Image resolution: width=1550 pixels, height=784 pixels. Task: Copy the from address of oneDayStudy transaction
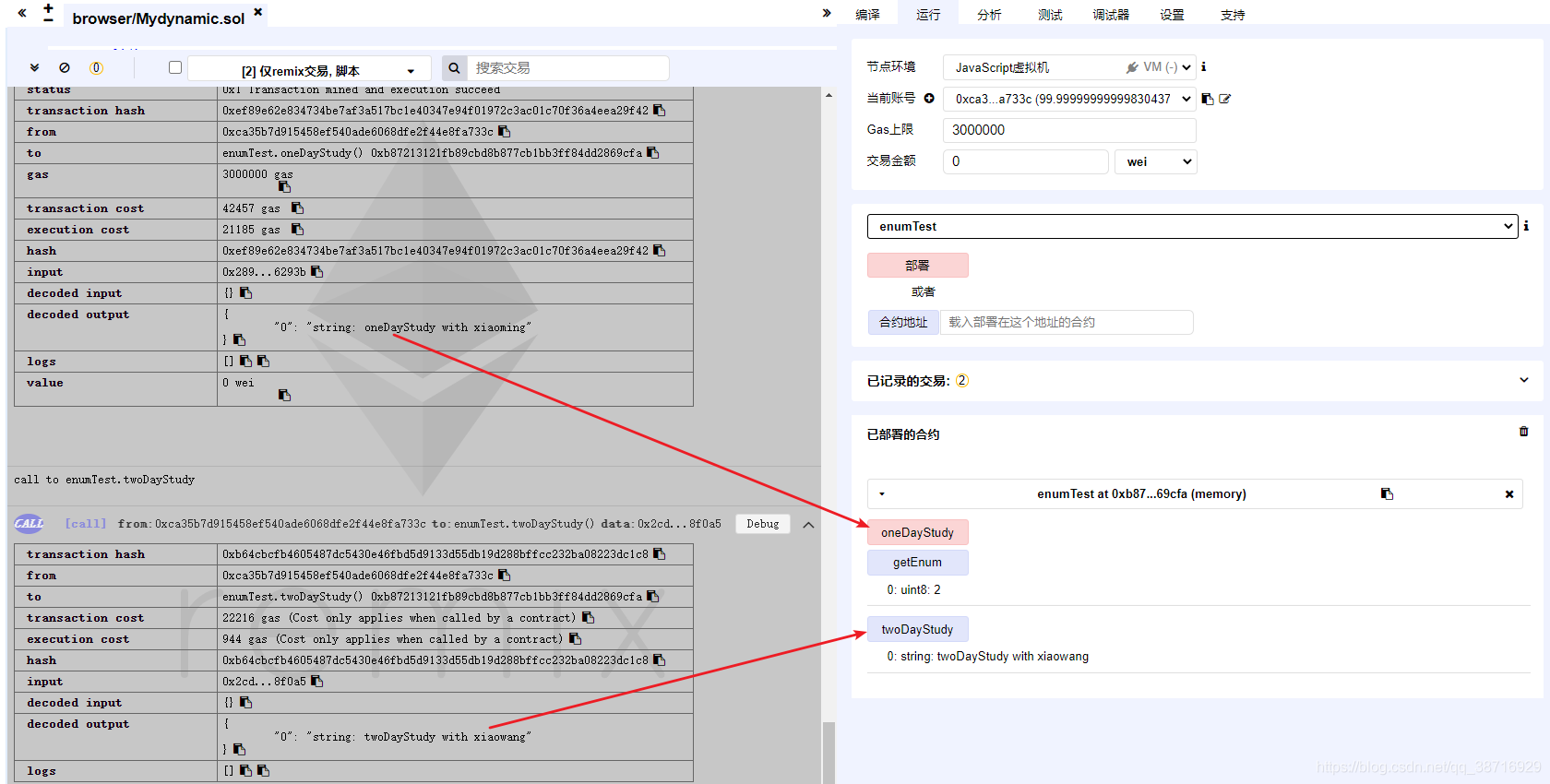point(504,131)
